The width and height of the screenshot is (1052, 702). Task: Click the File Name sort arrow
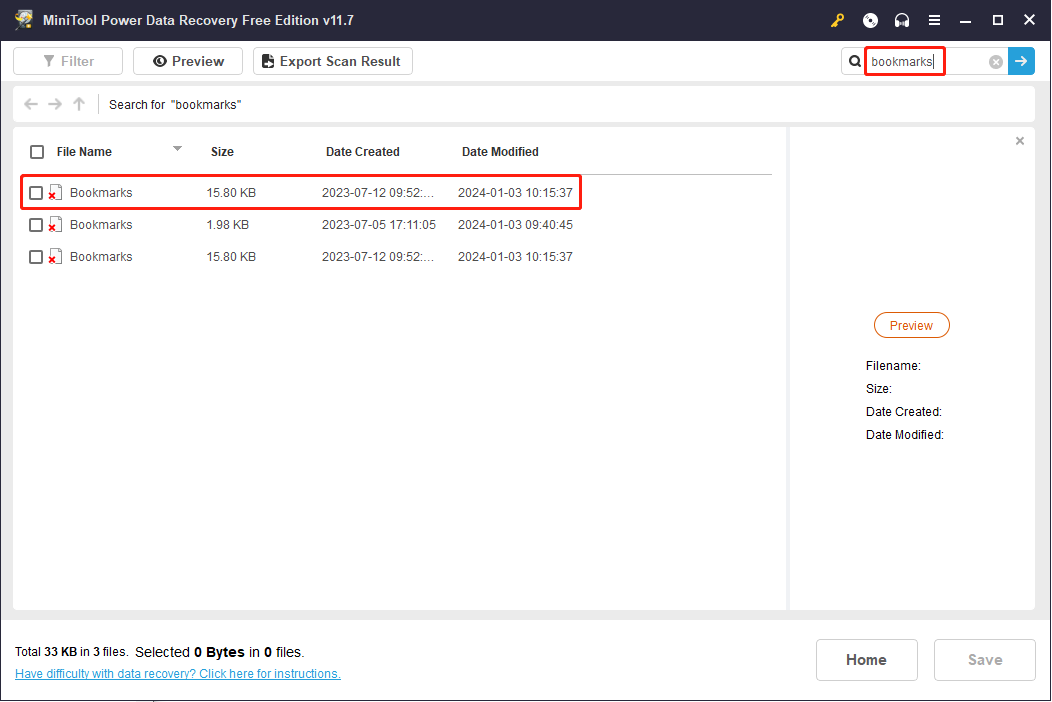(x=177, y=148)
